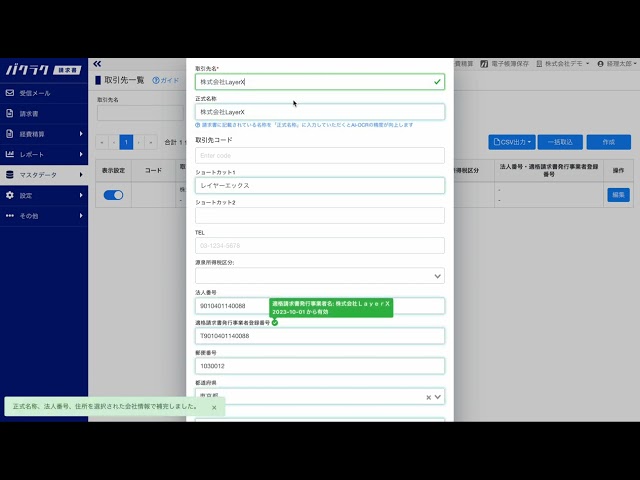The height and width of the screenshot is (480, 640).
Task: Click green check icon beside 適格請求書発行事業者登録番号
Action: (x=275, y=322)
